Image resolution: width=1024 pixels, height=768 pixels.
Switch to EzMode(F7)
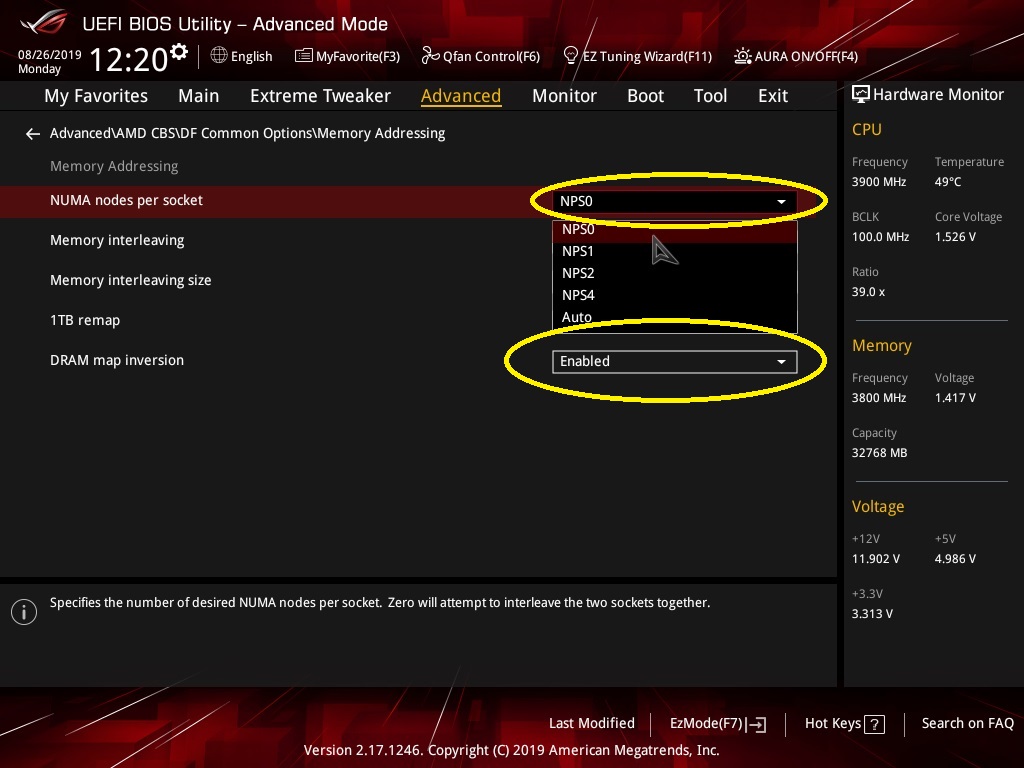[x=718, y=724]
